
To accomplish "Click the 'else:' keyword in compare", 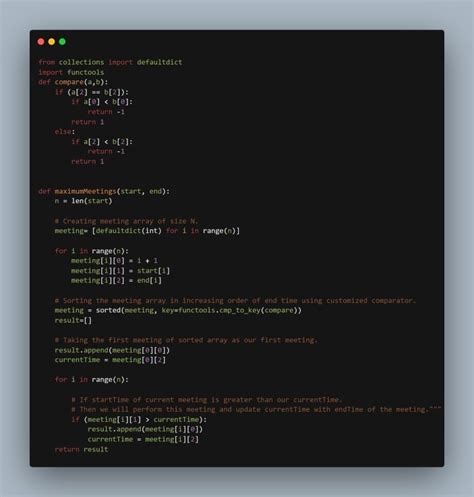I will point(65,132).
